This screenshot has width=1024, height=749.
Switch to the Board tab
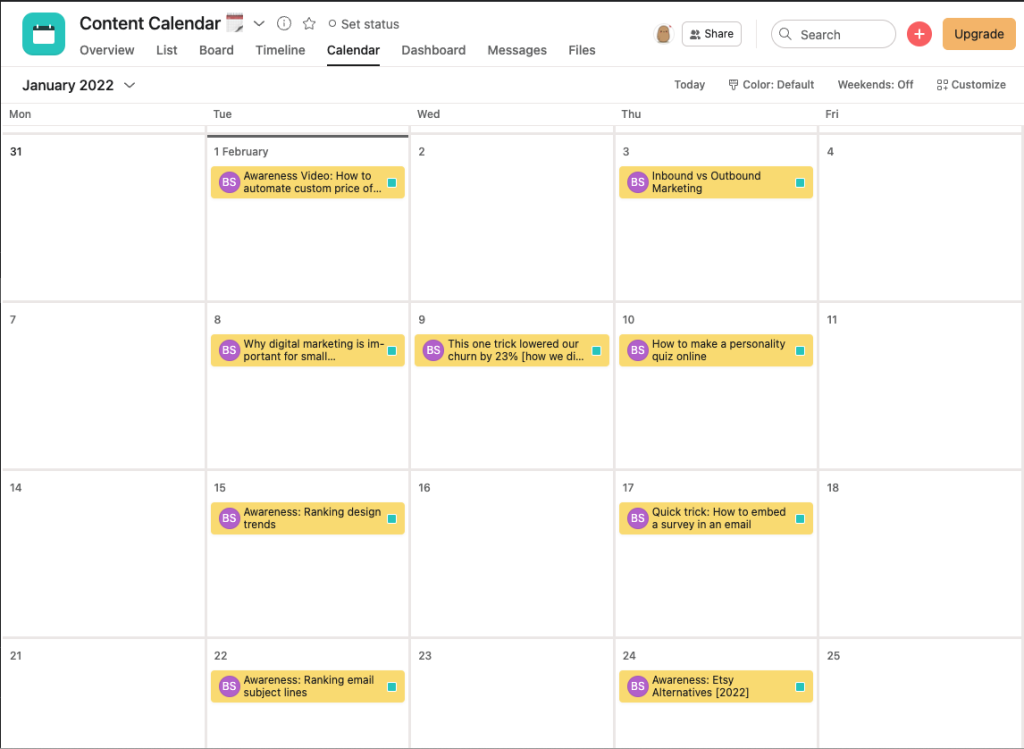[x=216, y=50]
